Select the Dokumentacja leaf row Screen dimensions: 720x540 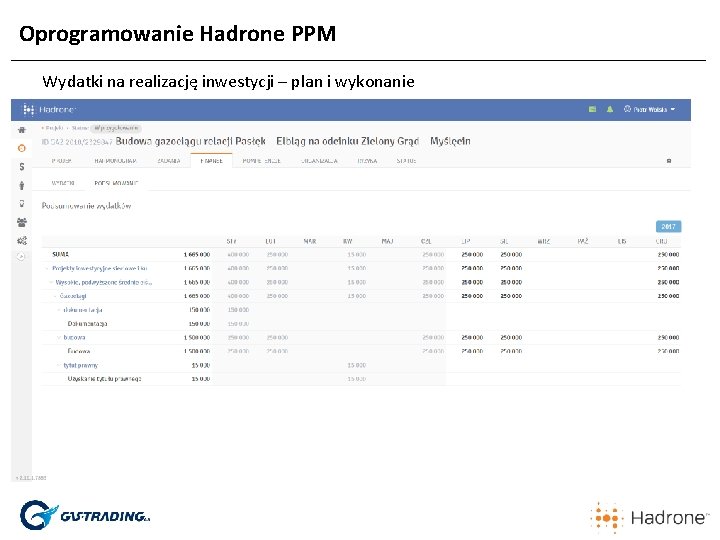[x=87, y=324]
